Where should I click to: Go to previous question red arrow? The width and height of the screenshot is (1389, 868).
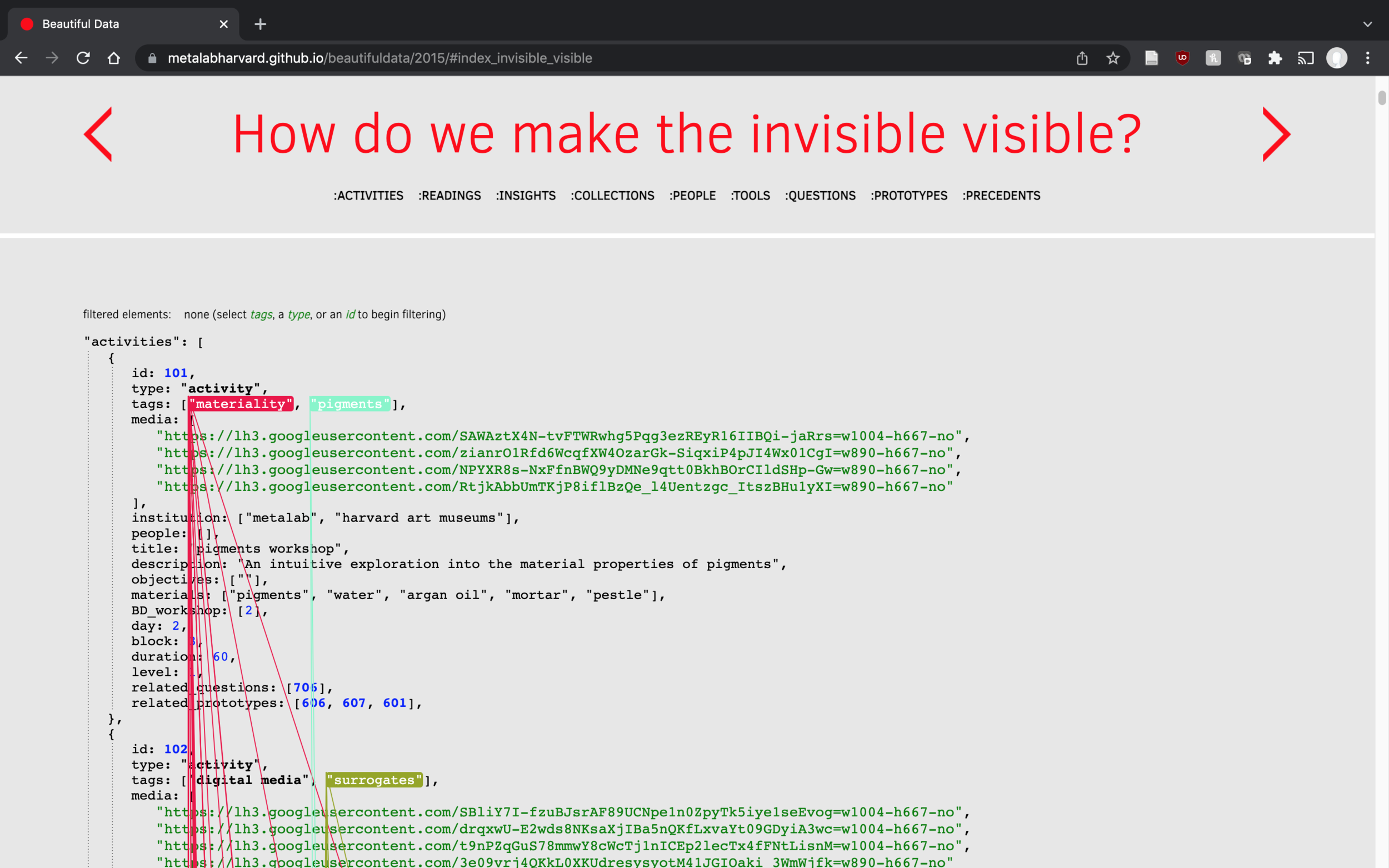pos(98,134)
